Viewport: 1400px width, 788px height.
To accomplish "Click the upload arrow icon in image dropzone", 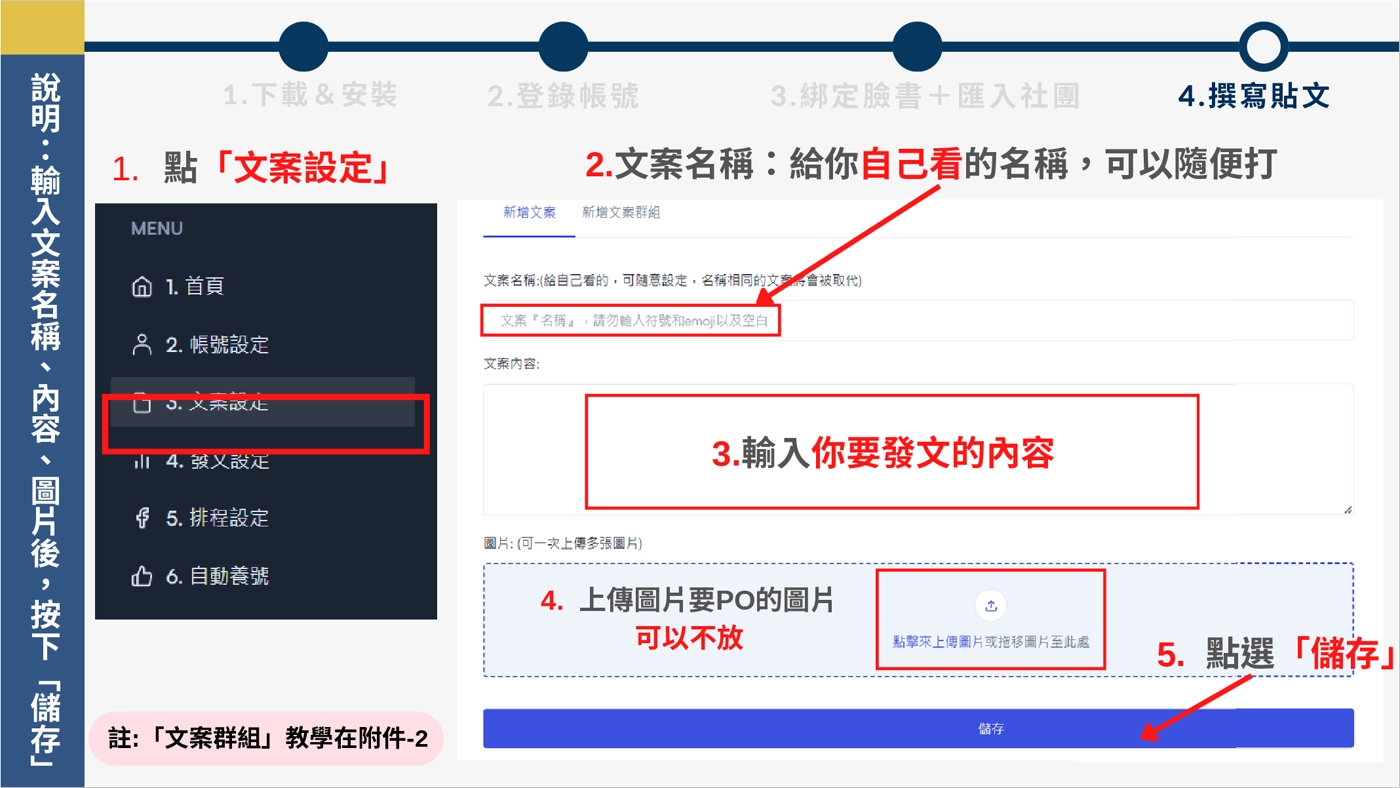I will (991, 605).
